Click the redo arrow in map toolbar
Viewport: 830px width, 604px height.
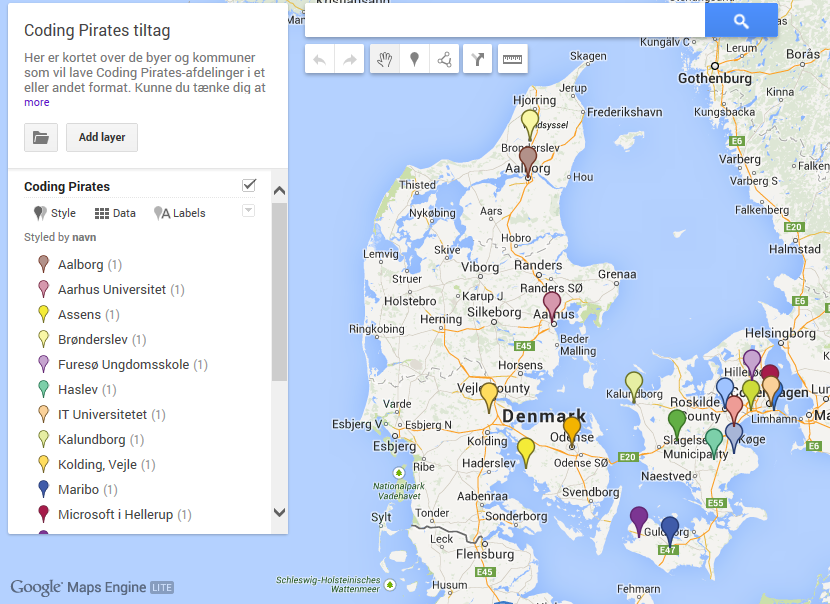click(350, 60)
